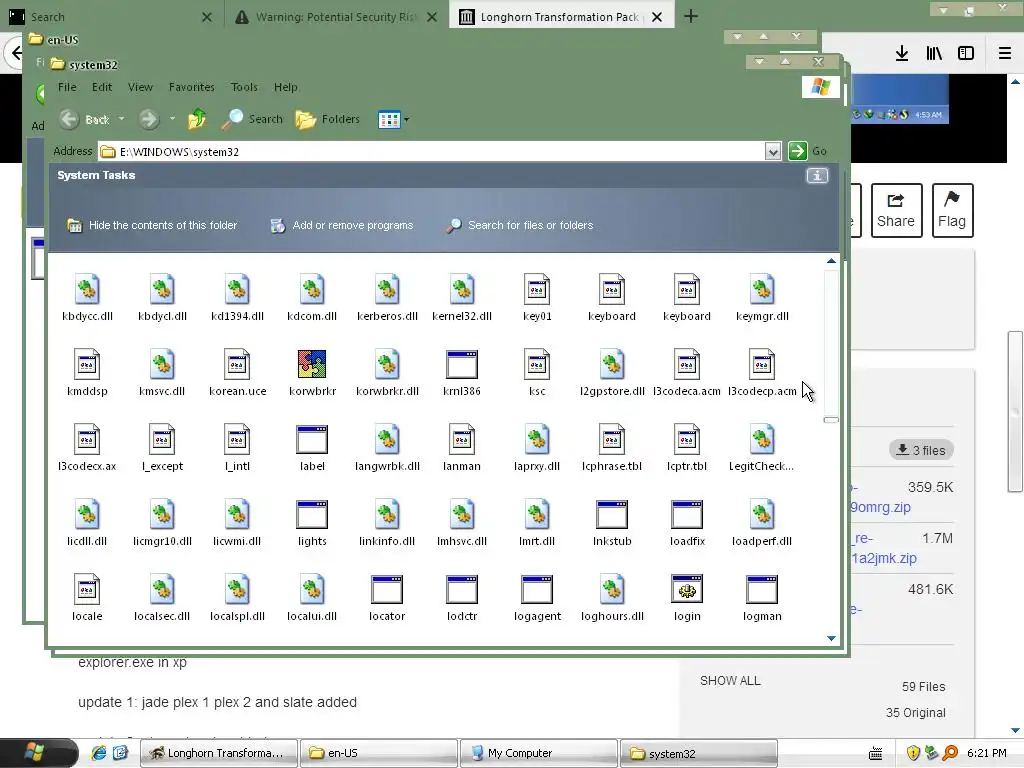The width and height of the screenshot is (1024, 768).
Task: Select the korean.uce file icon
Action: pyautogui.click(x=237, y=364)
